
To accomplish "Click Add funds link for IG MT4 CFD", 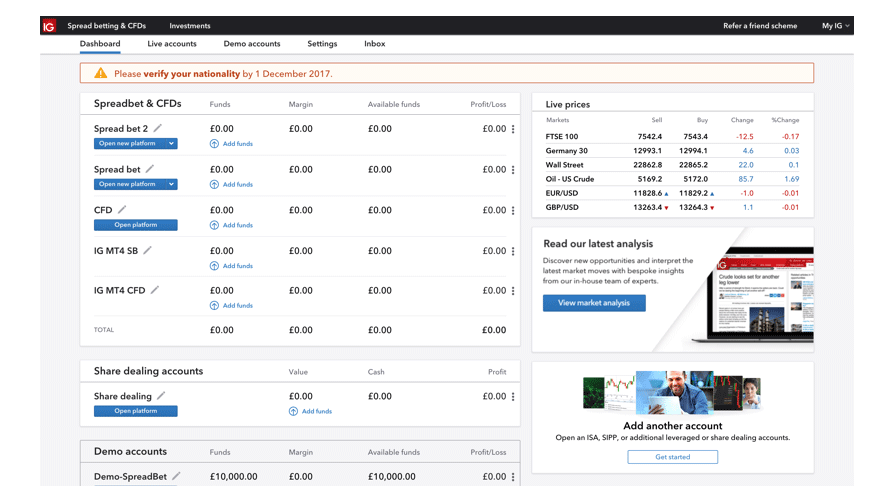I will (237, 306).
